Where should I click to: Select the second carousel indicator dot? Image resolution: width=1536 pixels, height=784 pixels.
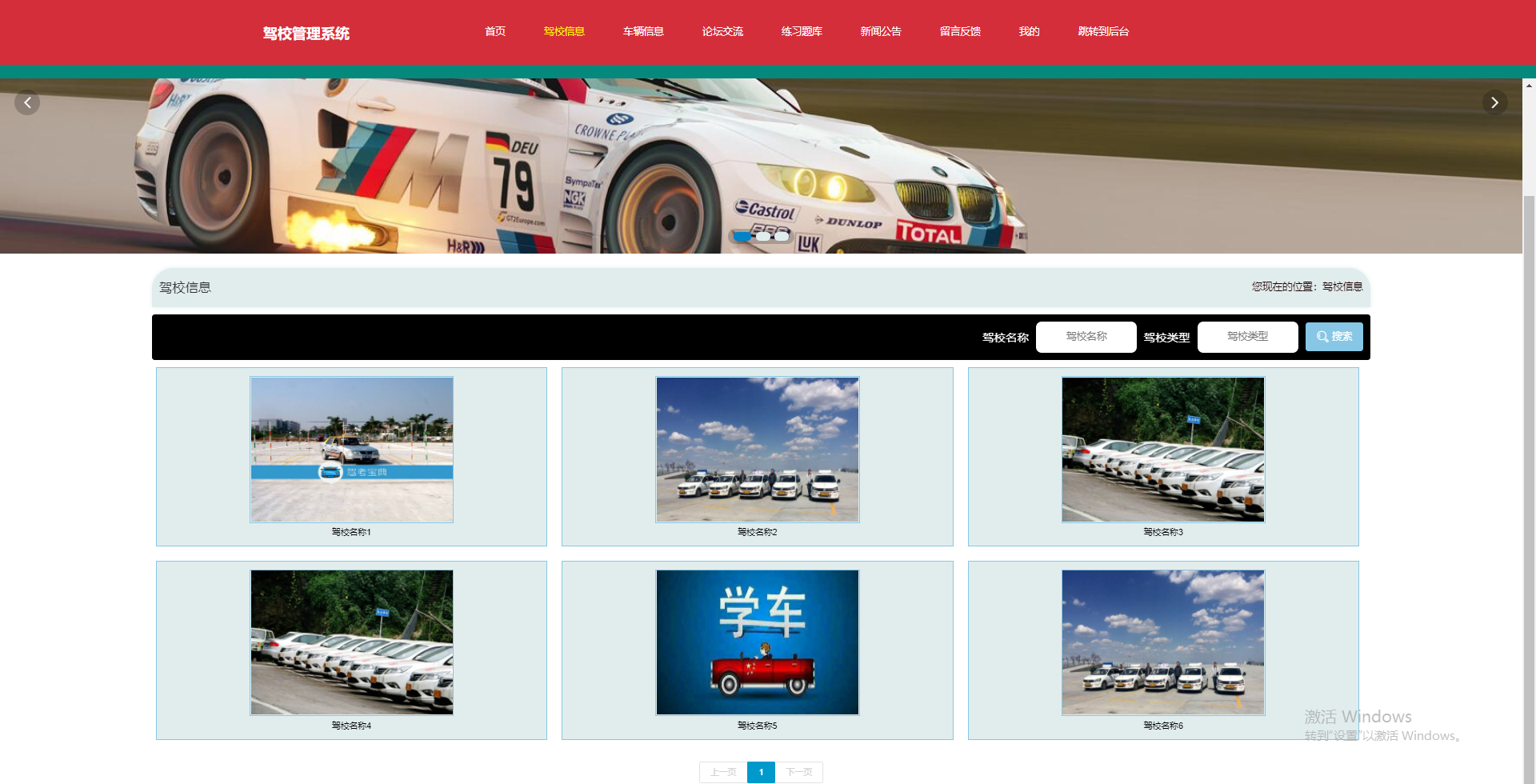pos(763,236)
